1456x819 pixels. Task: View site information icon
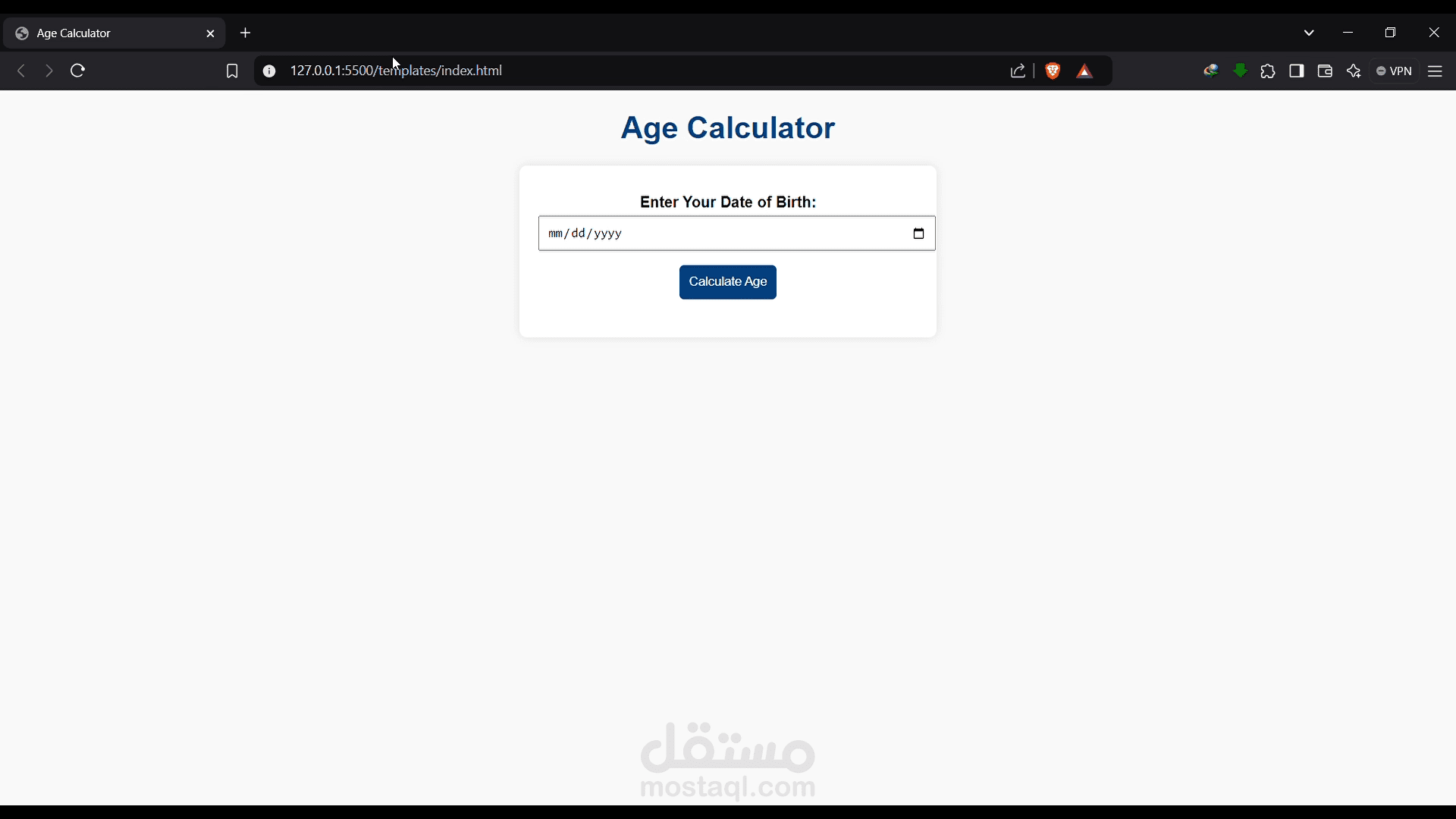tap(269, 71)
